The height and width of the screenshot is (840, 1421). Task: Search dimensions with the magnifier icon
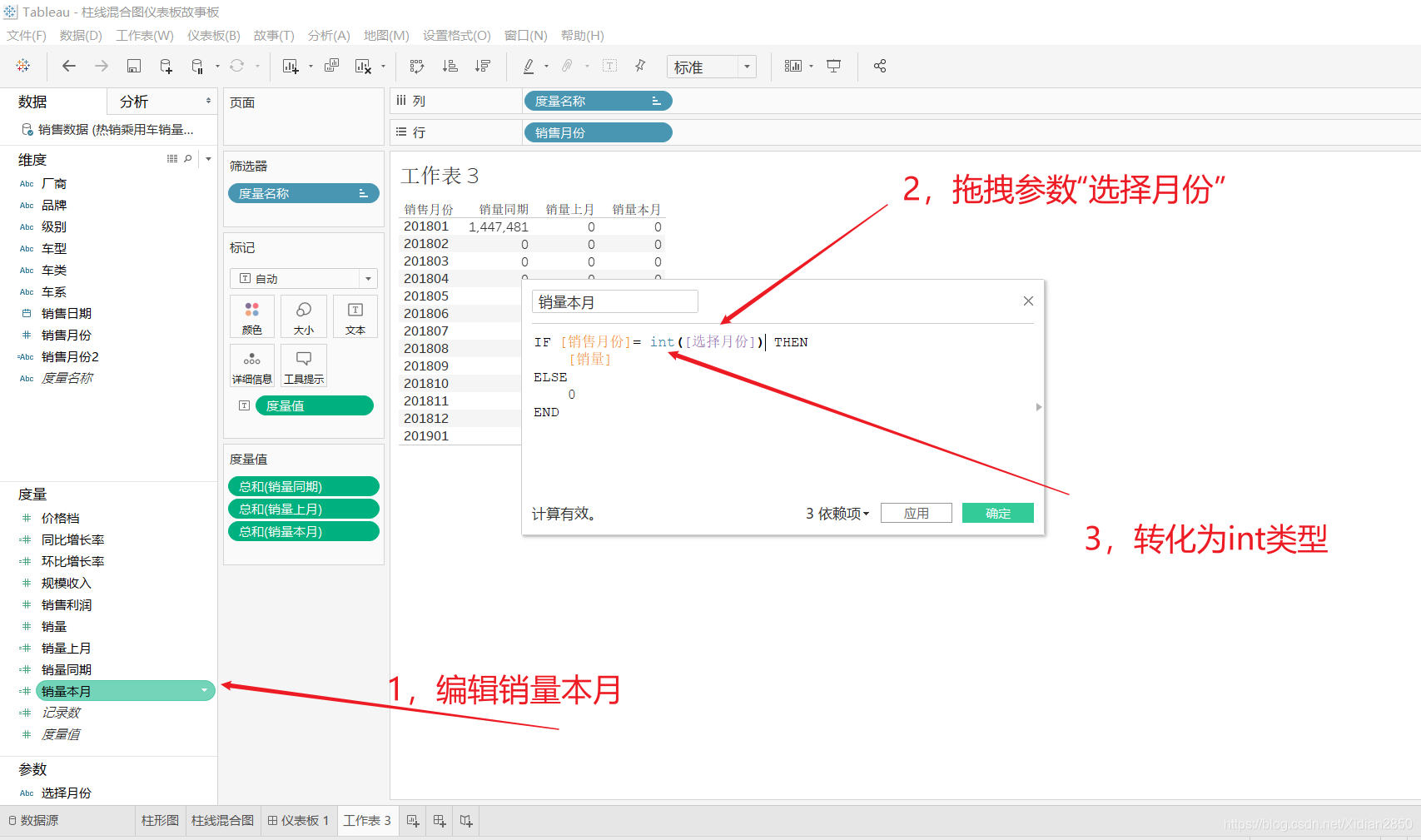pyautogui.click(x=188, y=158)
